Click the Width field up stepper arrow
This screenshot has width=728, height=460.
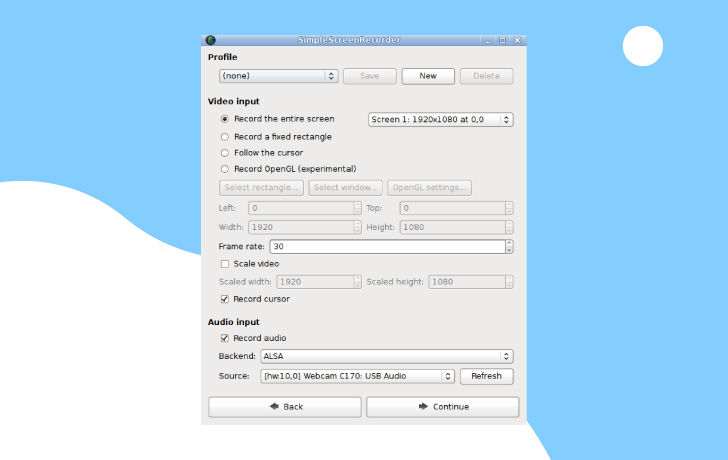tap(358, 224)
